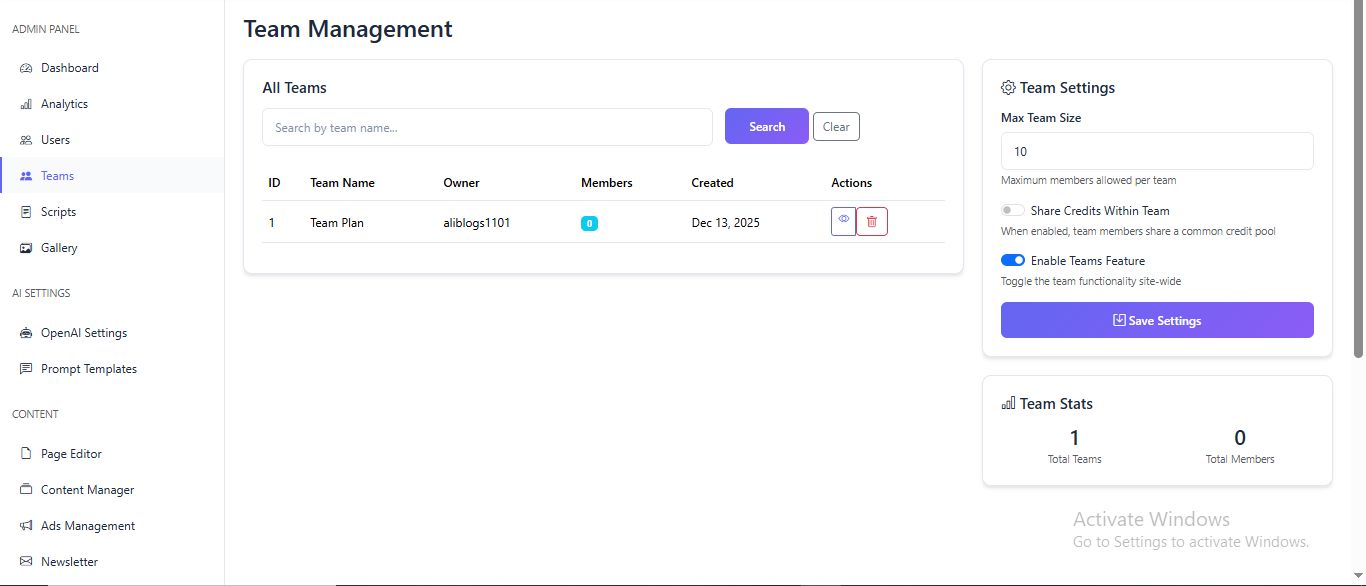This screenshot has height=586, width=1366.
Task: Click the Newsletter envelope icon
Action: pyautogui.click(x=26, y=562)
